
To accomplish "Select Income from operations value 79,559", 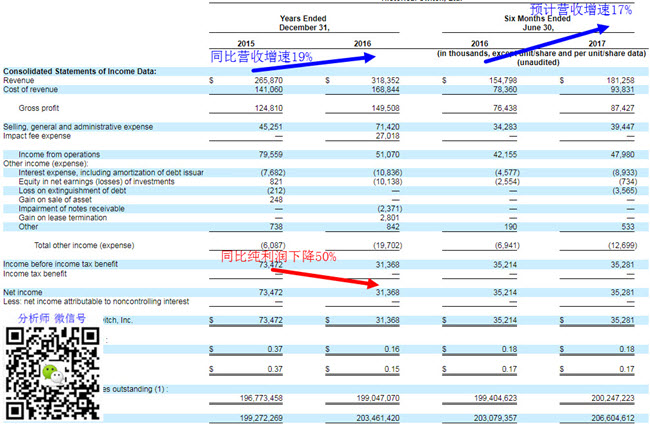I will 270,155.
